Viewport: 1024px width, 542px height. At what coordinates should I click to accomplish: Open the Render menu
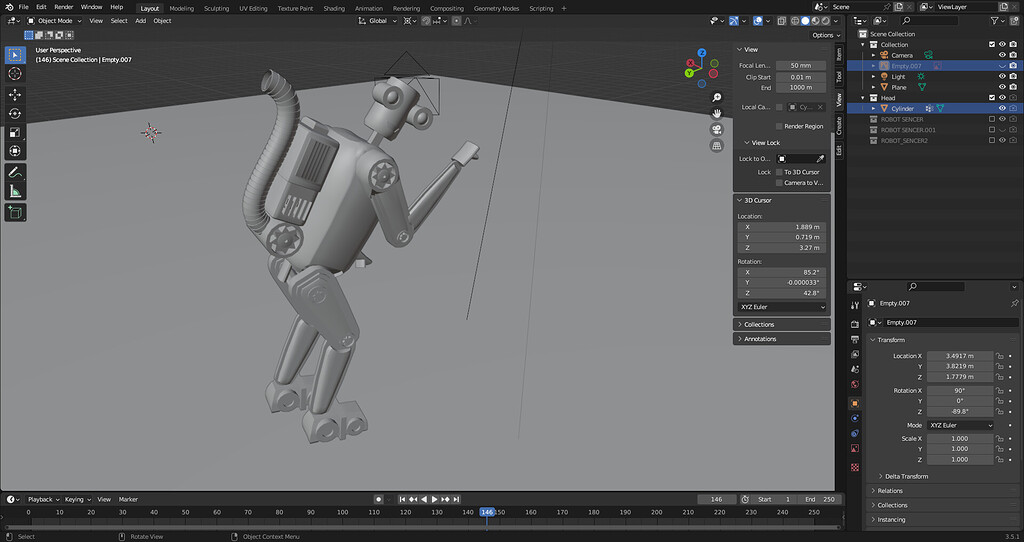pyautogui.click(x=63, y=7)
